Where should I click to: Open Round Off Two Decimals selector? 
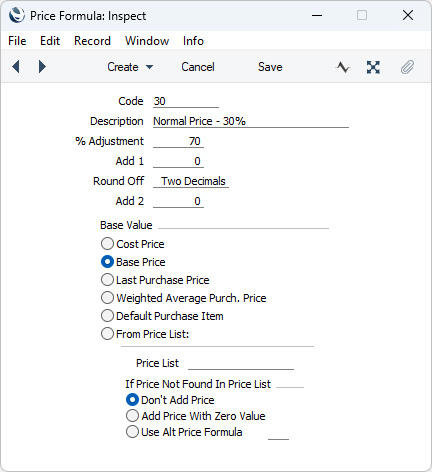pyautogui.click(x=191, y=181)
